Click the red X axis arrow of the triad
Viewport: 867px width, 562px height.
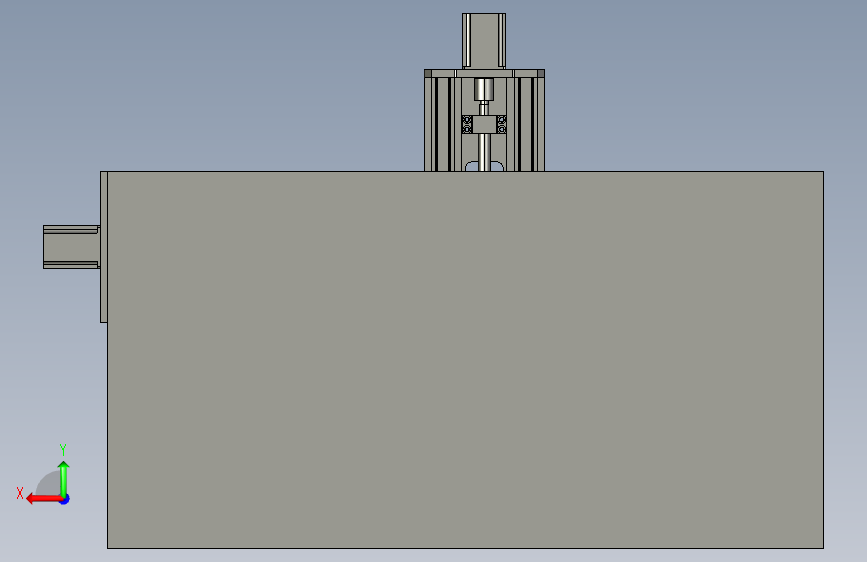(x=44, y=499)
